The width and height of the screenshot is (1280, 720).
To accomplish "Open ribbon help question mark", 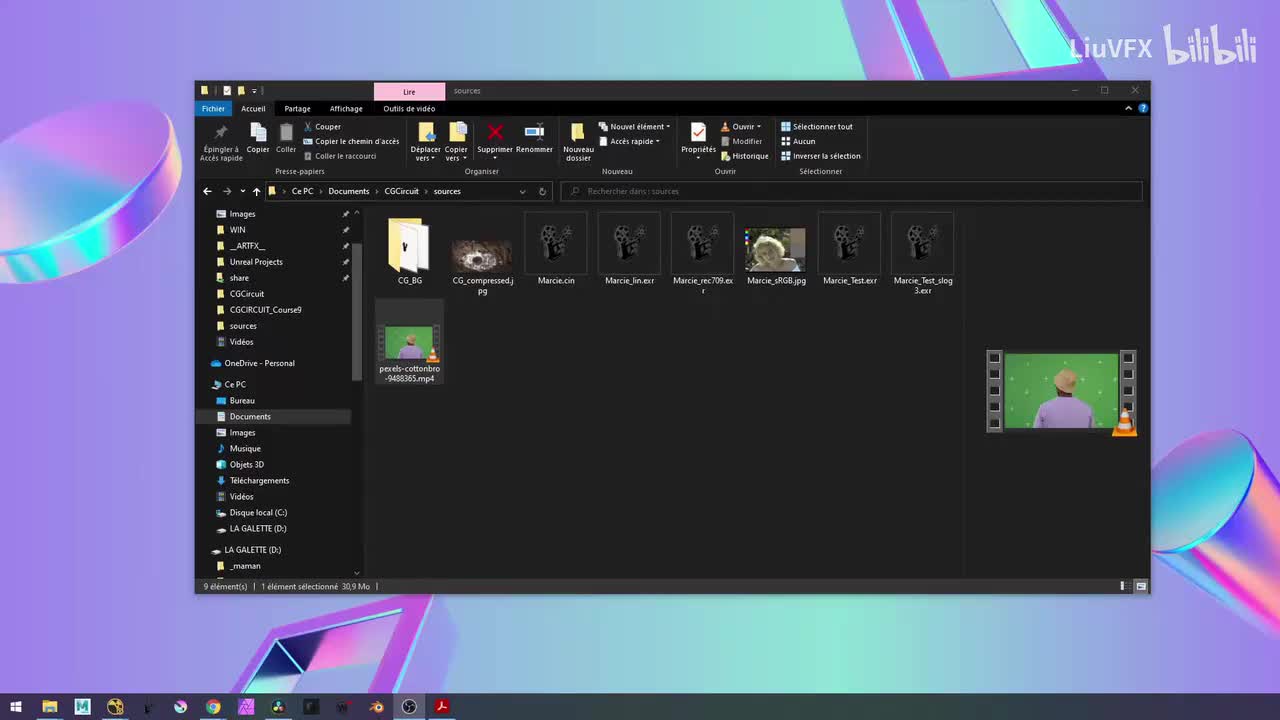I will pos(1143,108).
